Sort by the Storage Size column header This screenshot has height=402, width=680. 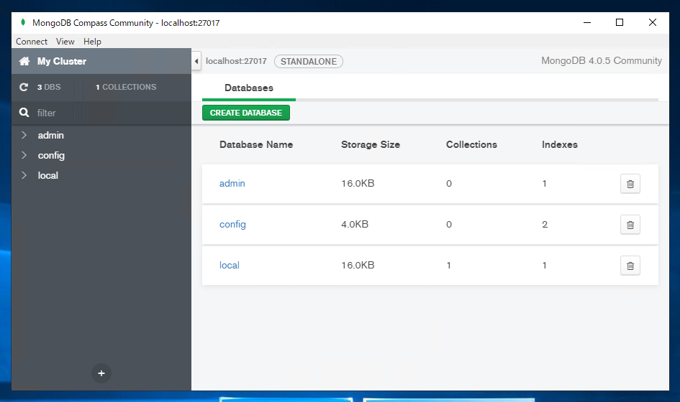tap(370, 144)
